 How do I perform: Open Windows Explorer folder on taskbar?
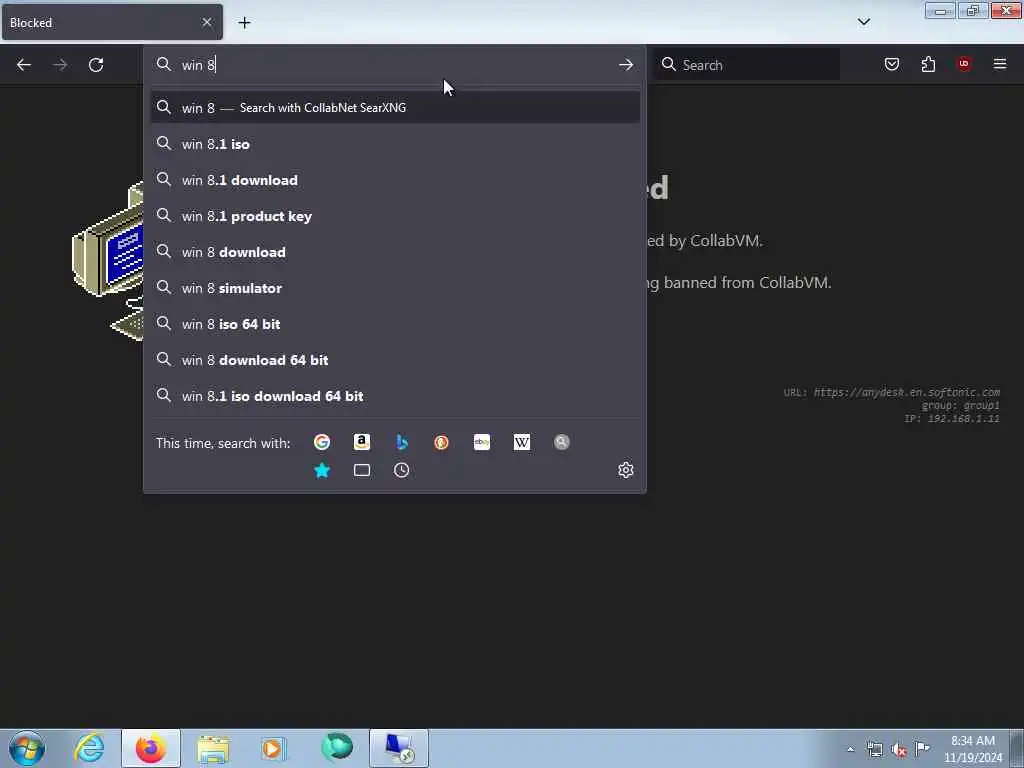pyautogui.click(x=213, y=748)
